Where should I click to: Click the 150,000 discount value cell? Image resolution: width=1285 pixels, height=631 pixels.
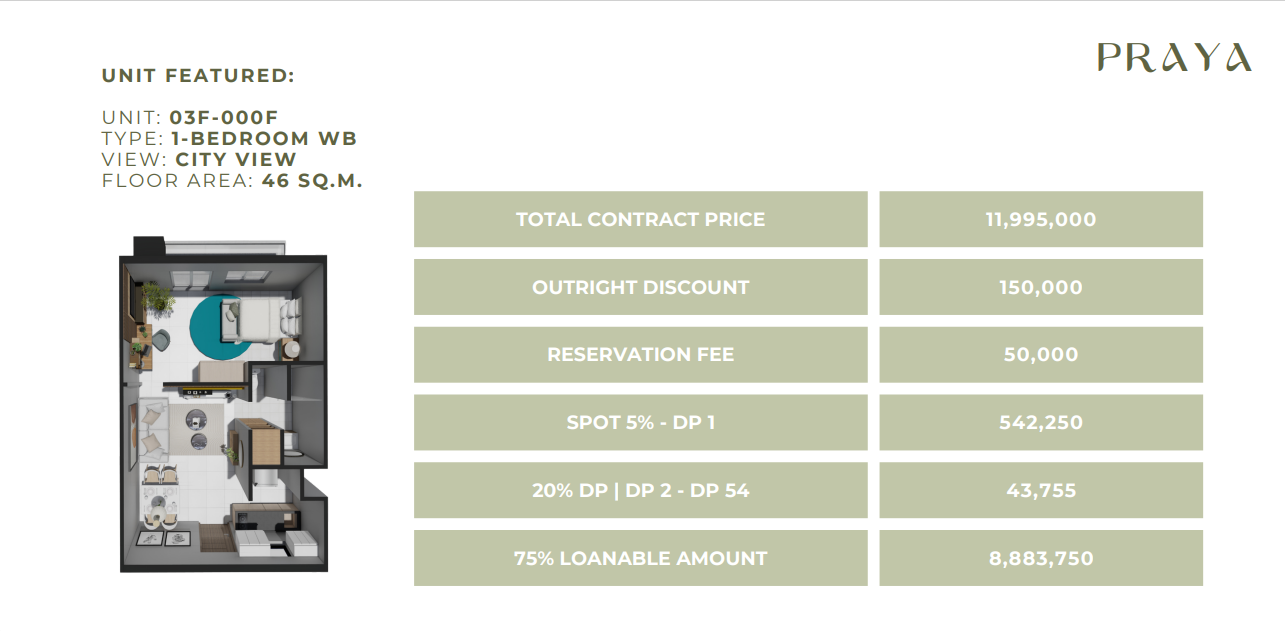click(x=1040, y=287)
